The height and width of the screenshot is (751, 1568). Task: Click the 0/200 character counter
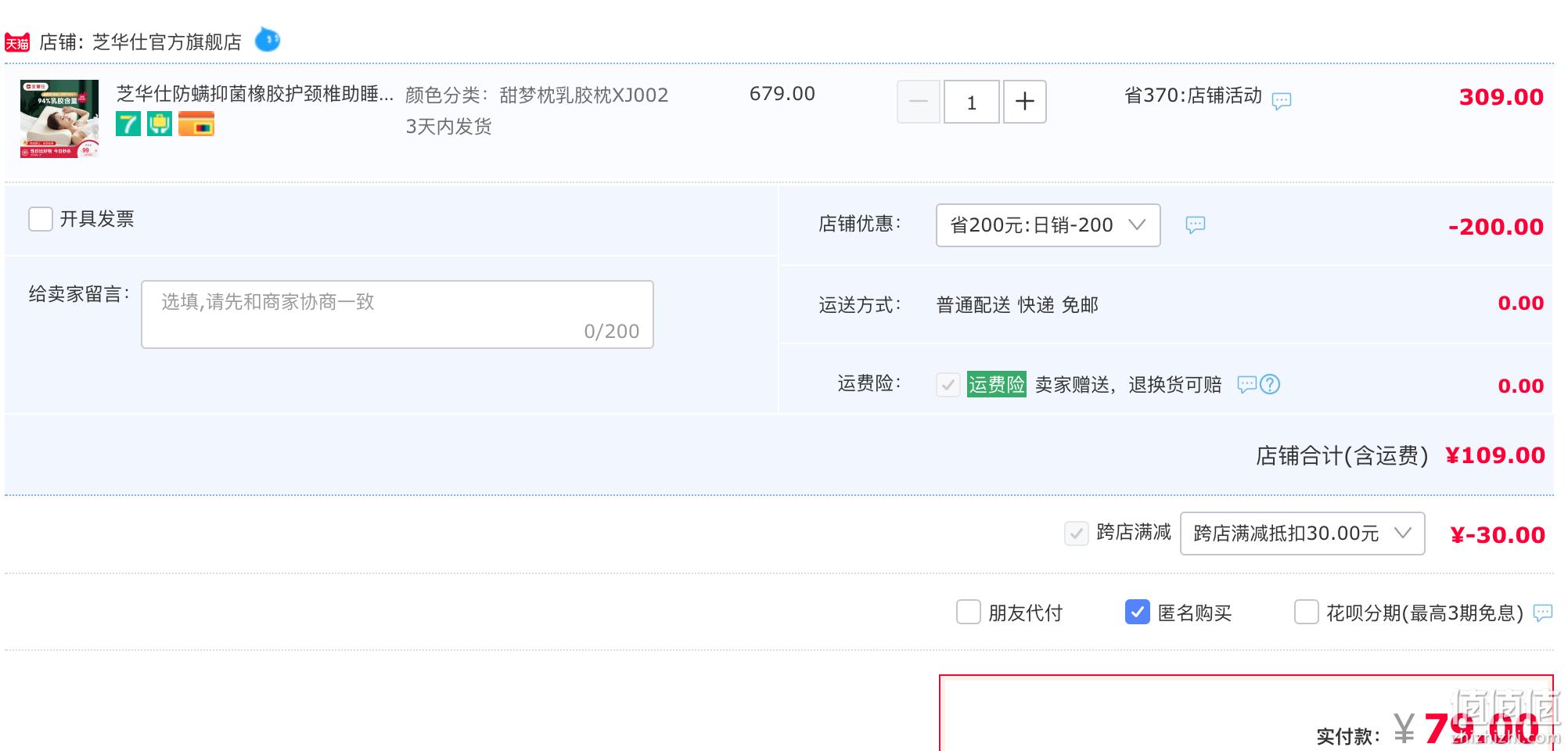(612, 332)
